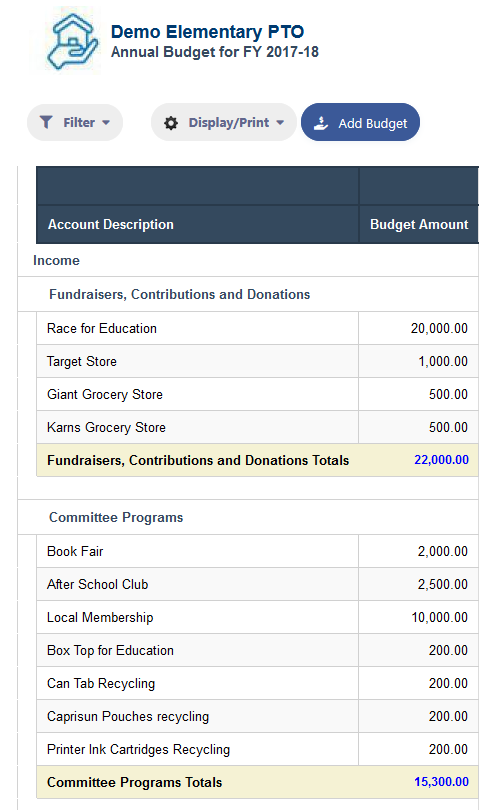
Task: Click the hand-coin icon on Add Budget
Action: pyautogui.click(x=321, y=123)
